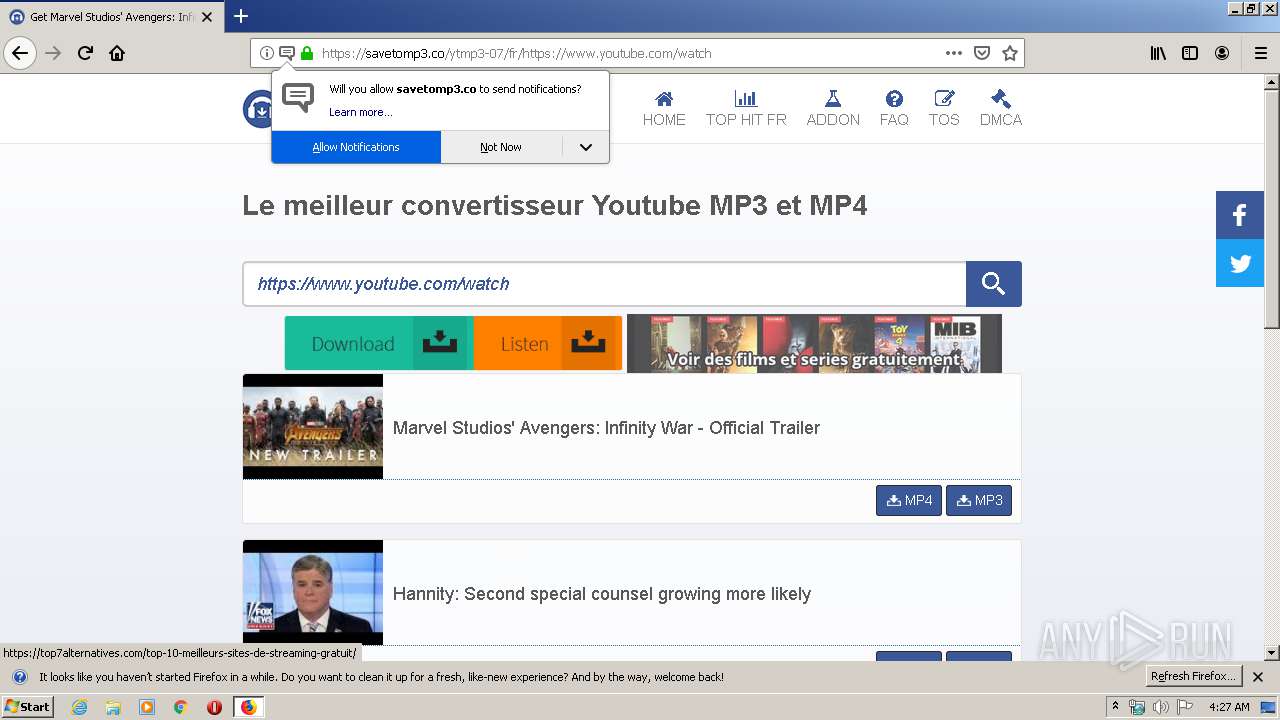Open TOS navigation item
1280x720 pixels.
pyautogui.click(x=944, y=109)
